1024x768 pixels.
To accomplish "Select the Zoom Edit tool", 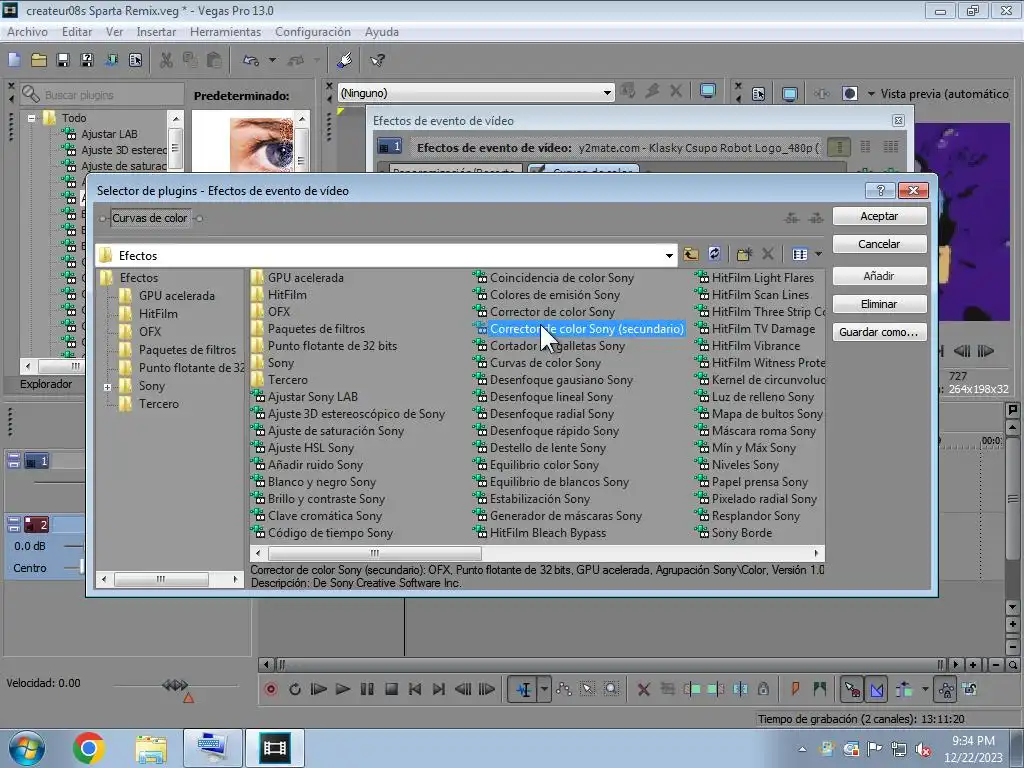I will click(611, 689).
